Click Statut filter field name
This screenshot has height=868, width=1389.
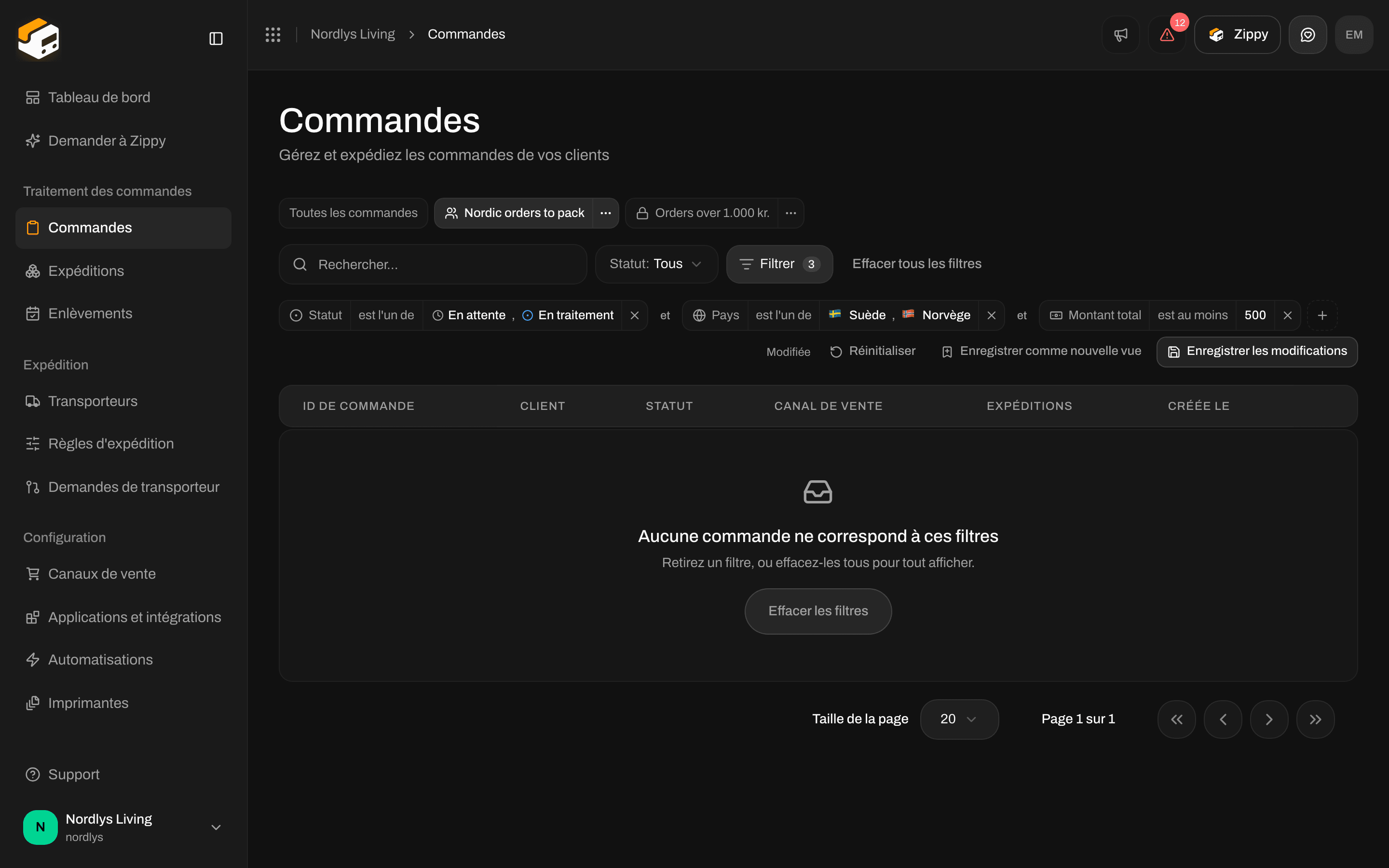[315, 315]
